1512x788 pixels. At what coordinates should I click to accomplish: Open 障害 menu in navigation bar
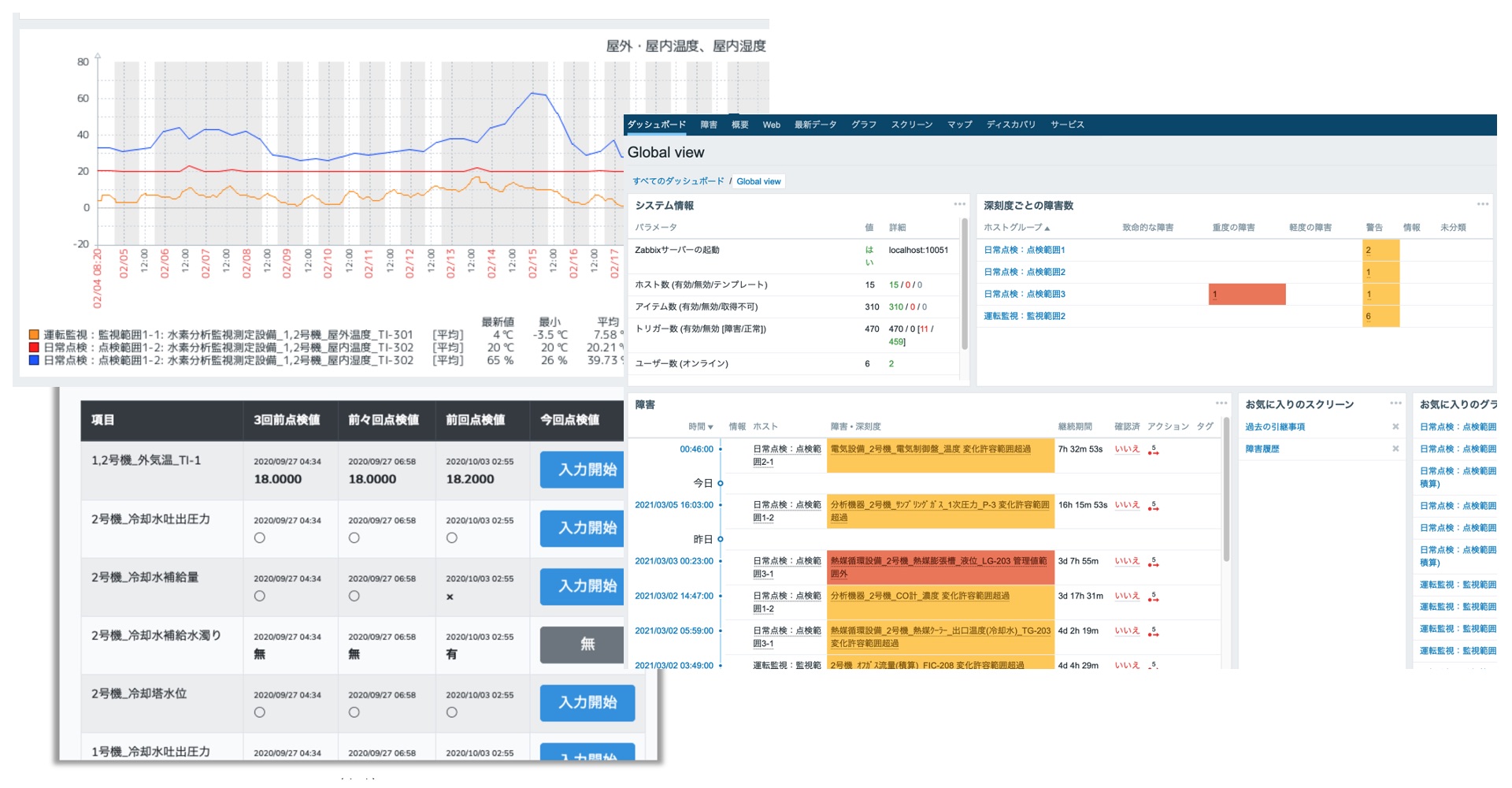(709, 125)
